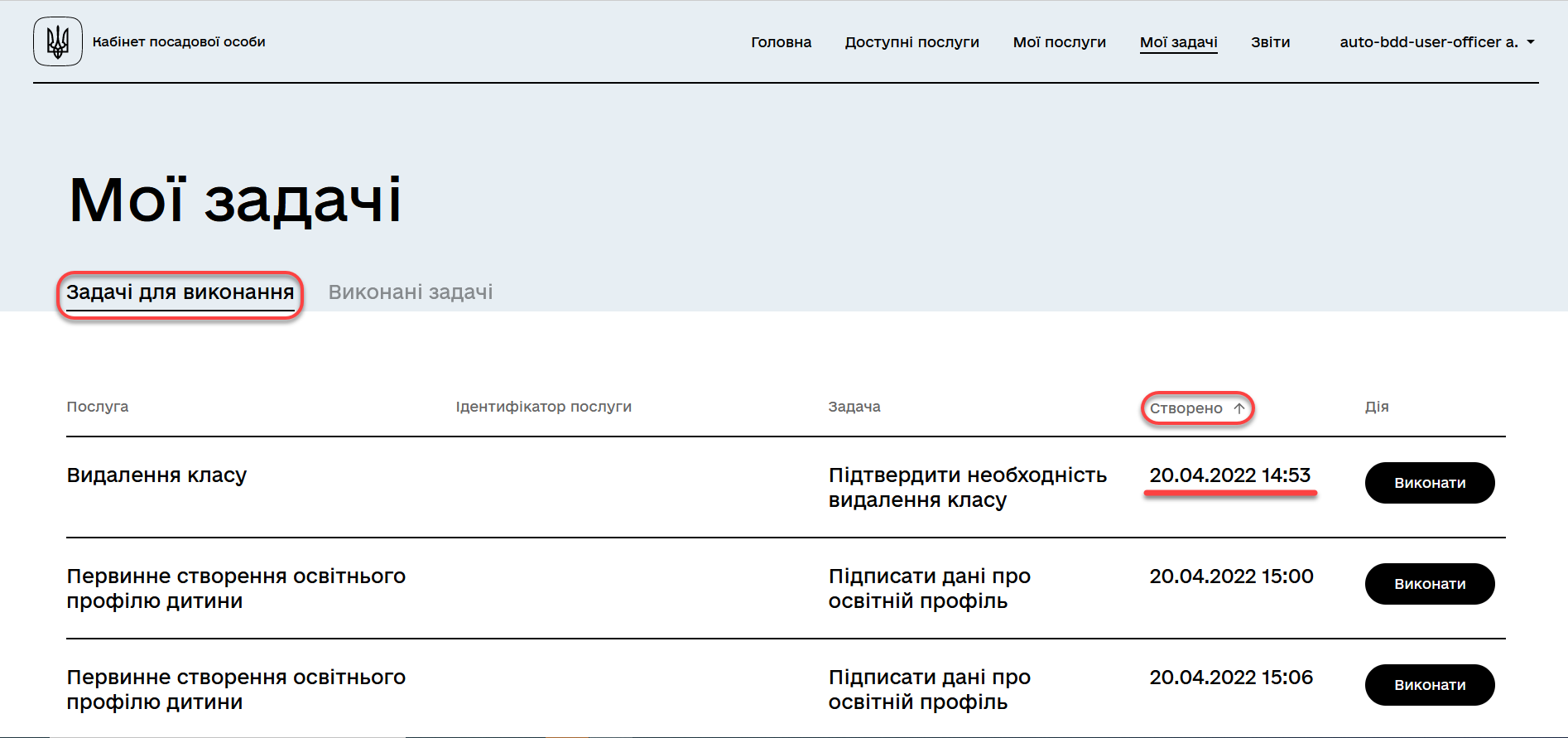1568x738 pixels.
Task: Click the Видалення класу service cell
Action: [156, 475]
